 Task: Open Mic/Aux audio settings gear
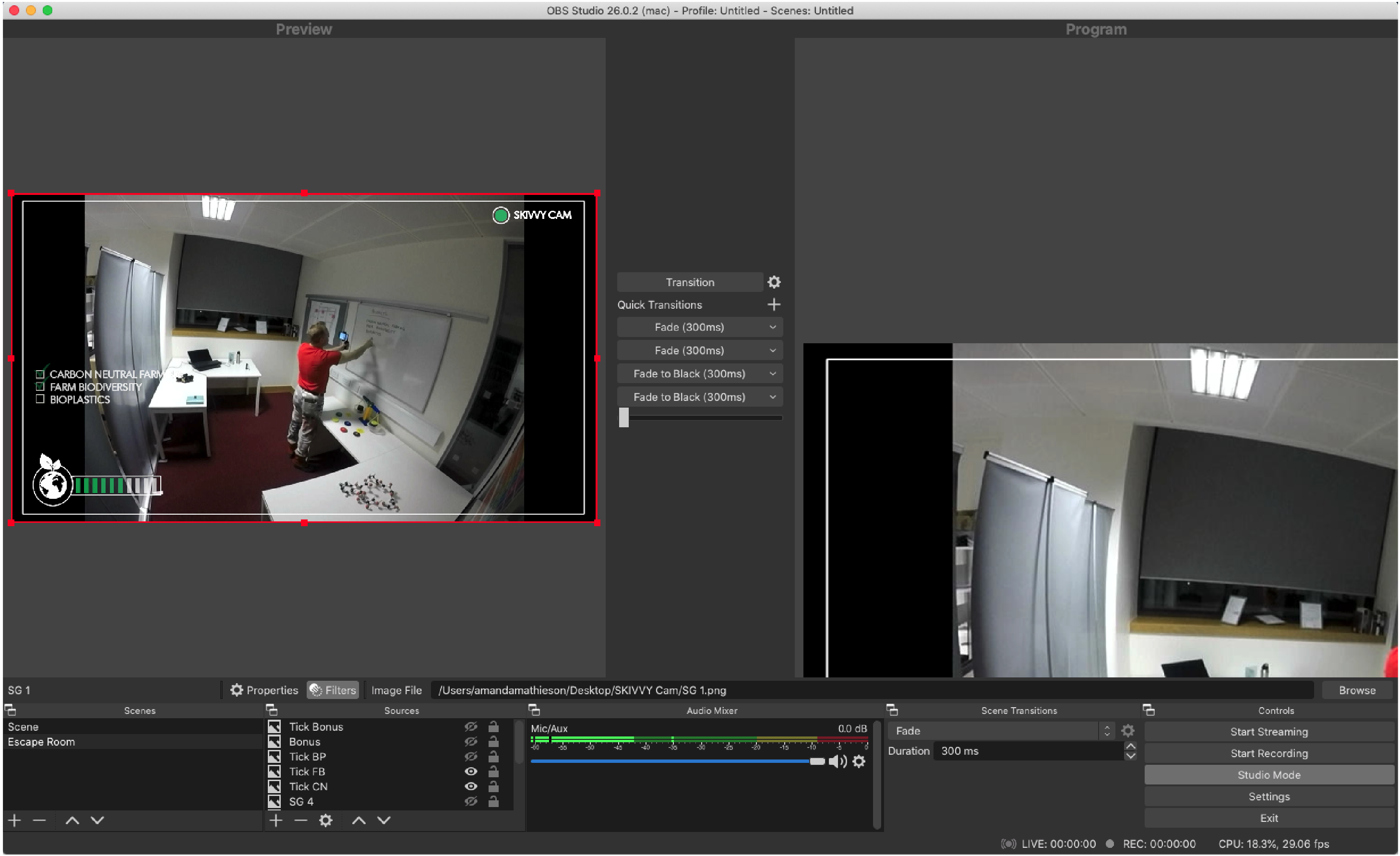[859, 761]
